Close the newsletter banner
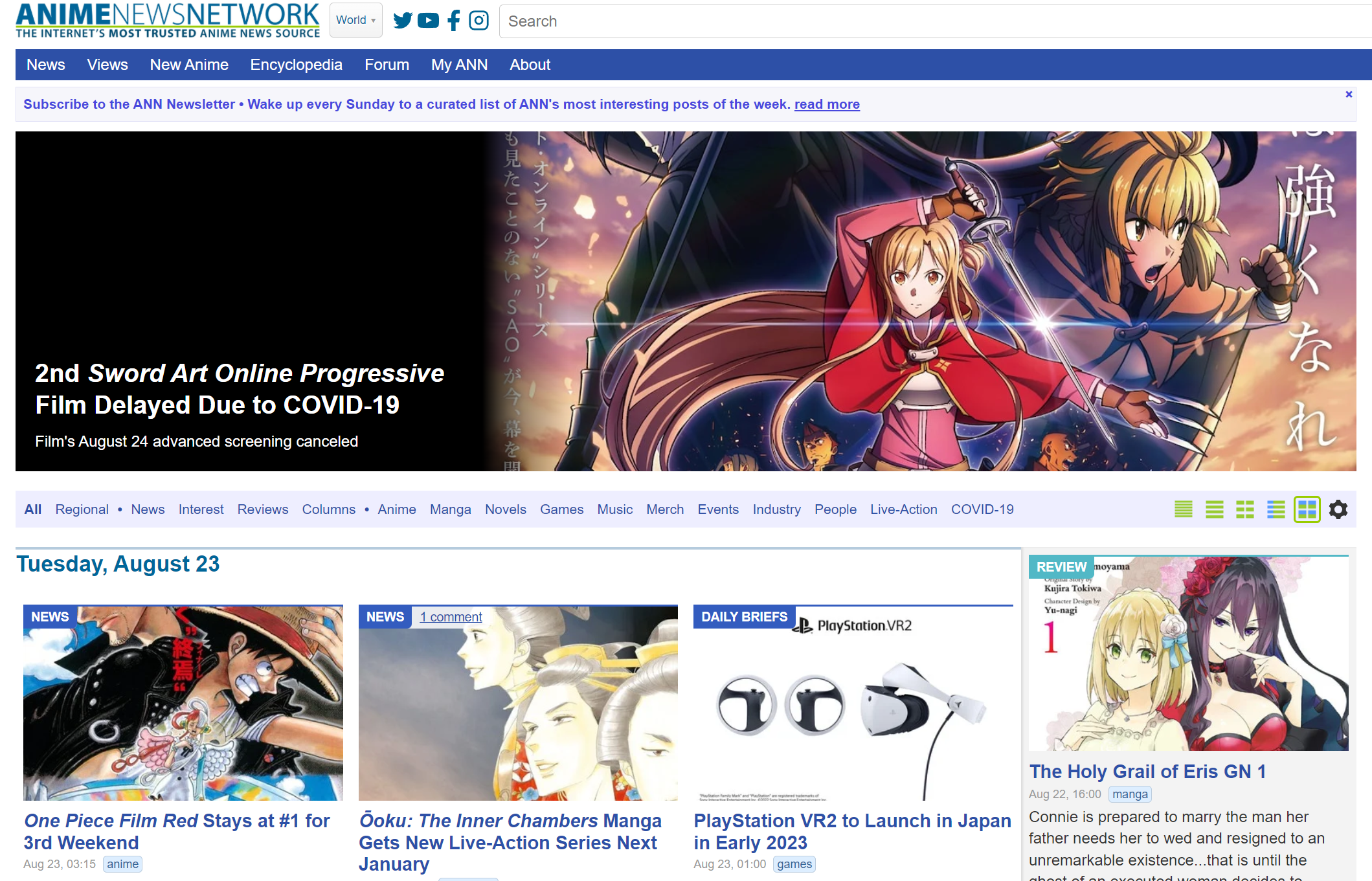This screenshot has width=1372, height=881. [x=1349, y=95]
